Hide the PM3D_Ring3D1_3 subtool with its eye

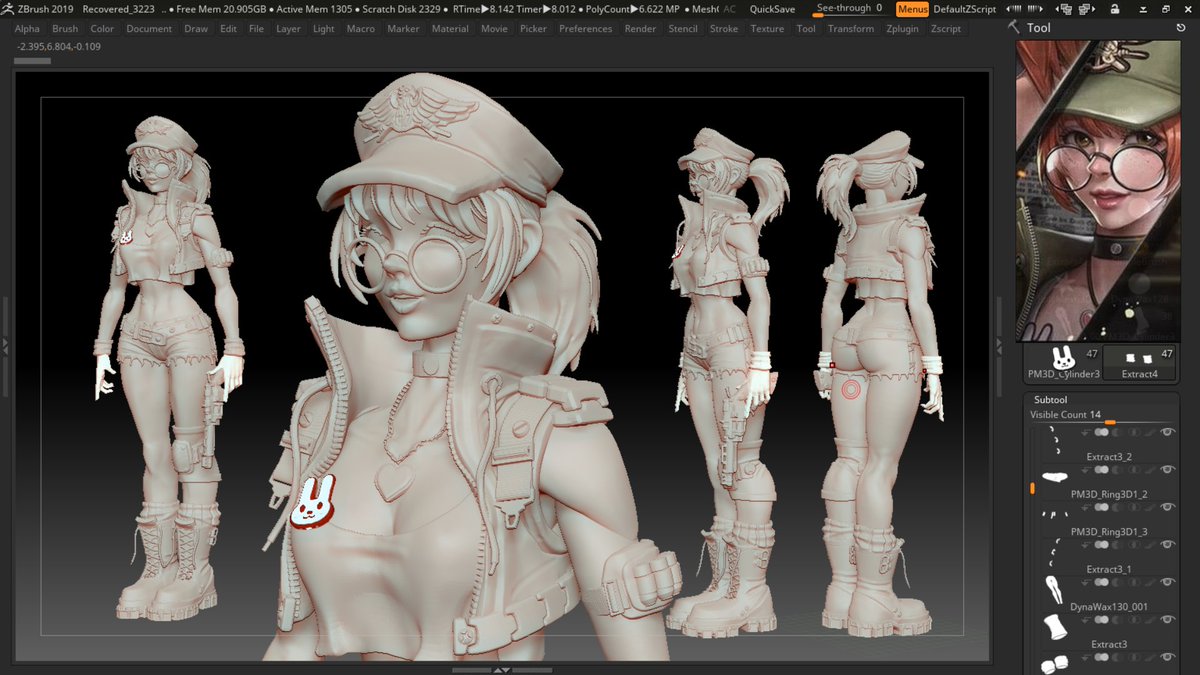point(1167,507)
